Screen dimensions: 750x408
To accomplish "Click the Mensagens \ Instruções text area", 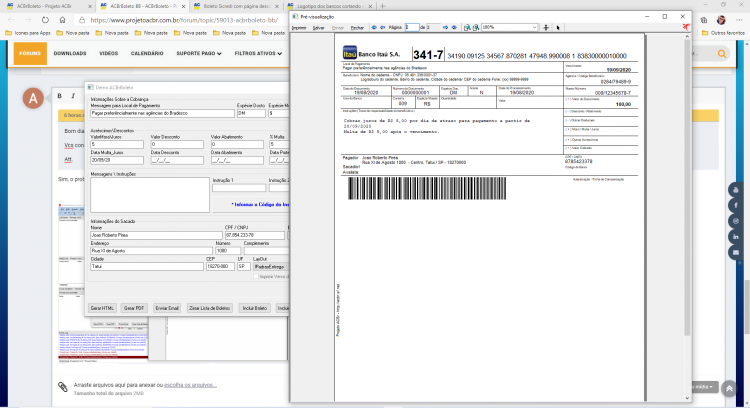I will tap(150, 195).
